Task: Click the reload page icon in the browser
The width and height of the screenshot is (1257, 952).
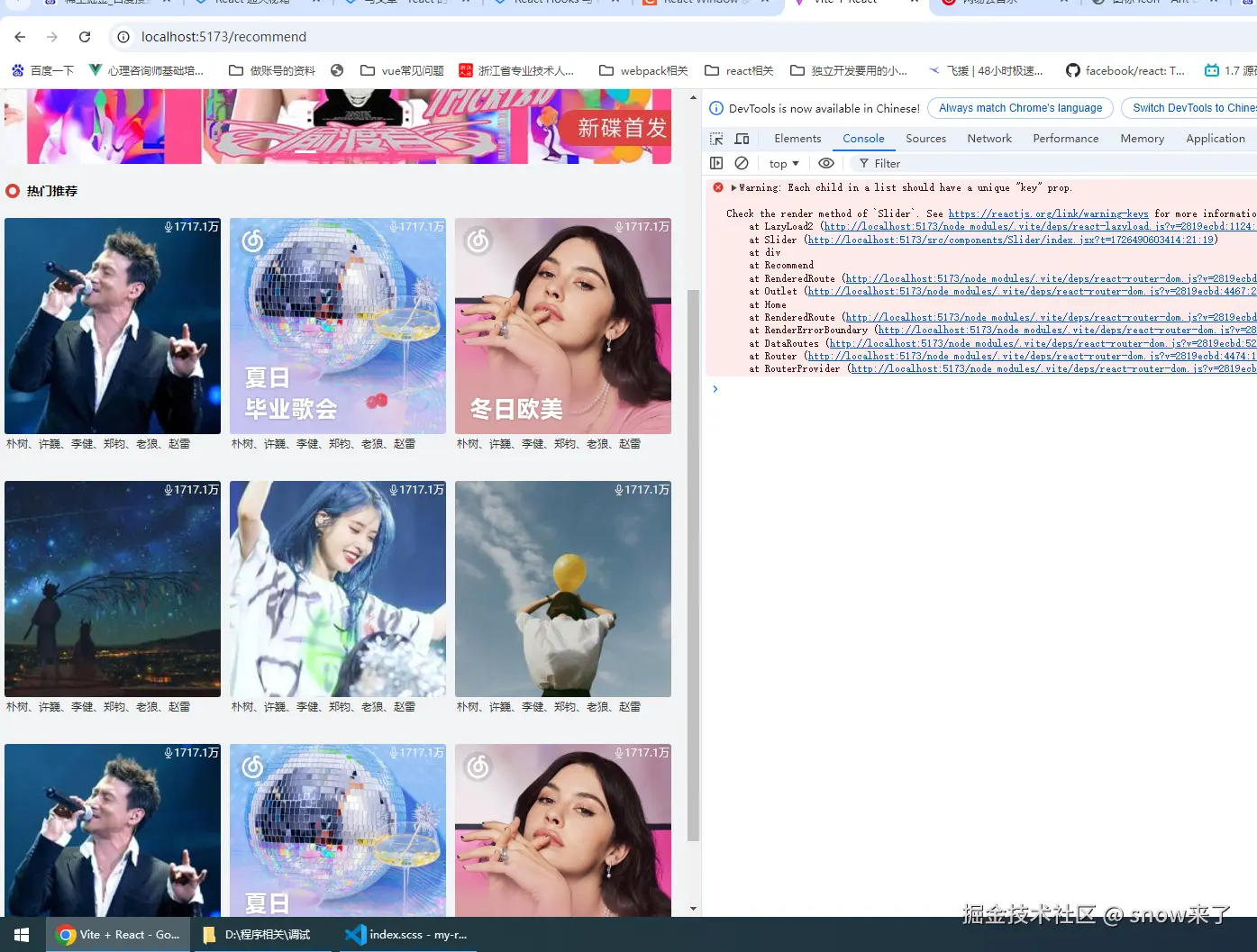Action: (x=85, y=37)
